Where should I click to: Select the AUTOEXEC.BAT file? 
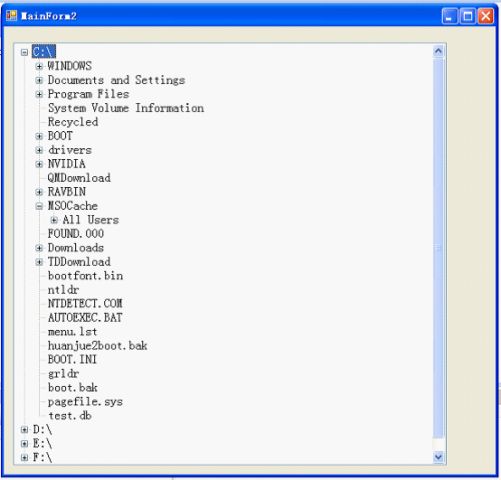[85, 318]
